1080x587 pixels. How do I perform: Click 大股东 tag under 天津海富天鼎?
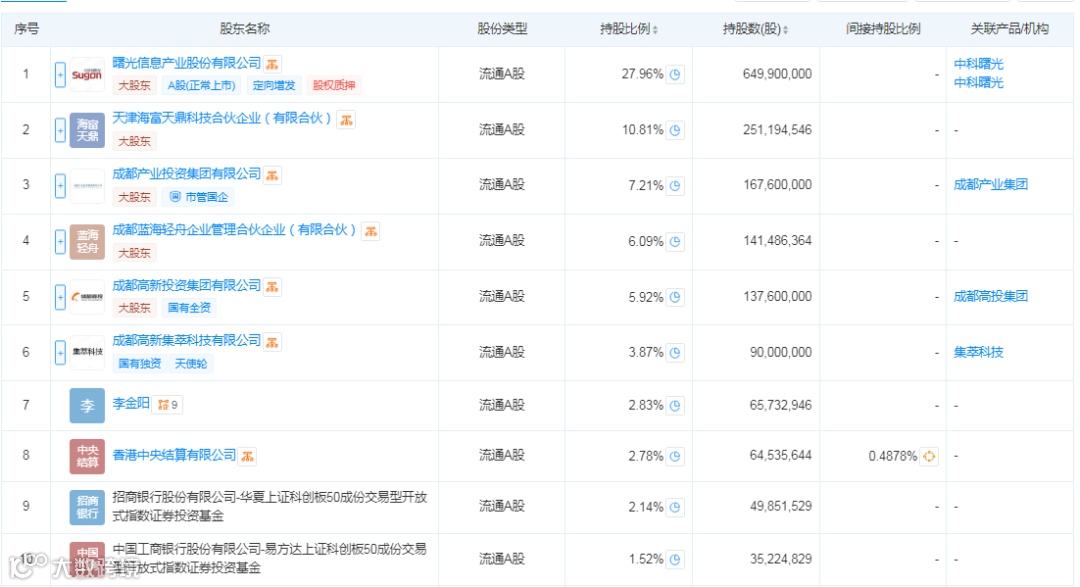coord(134,141)
